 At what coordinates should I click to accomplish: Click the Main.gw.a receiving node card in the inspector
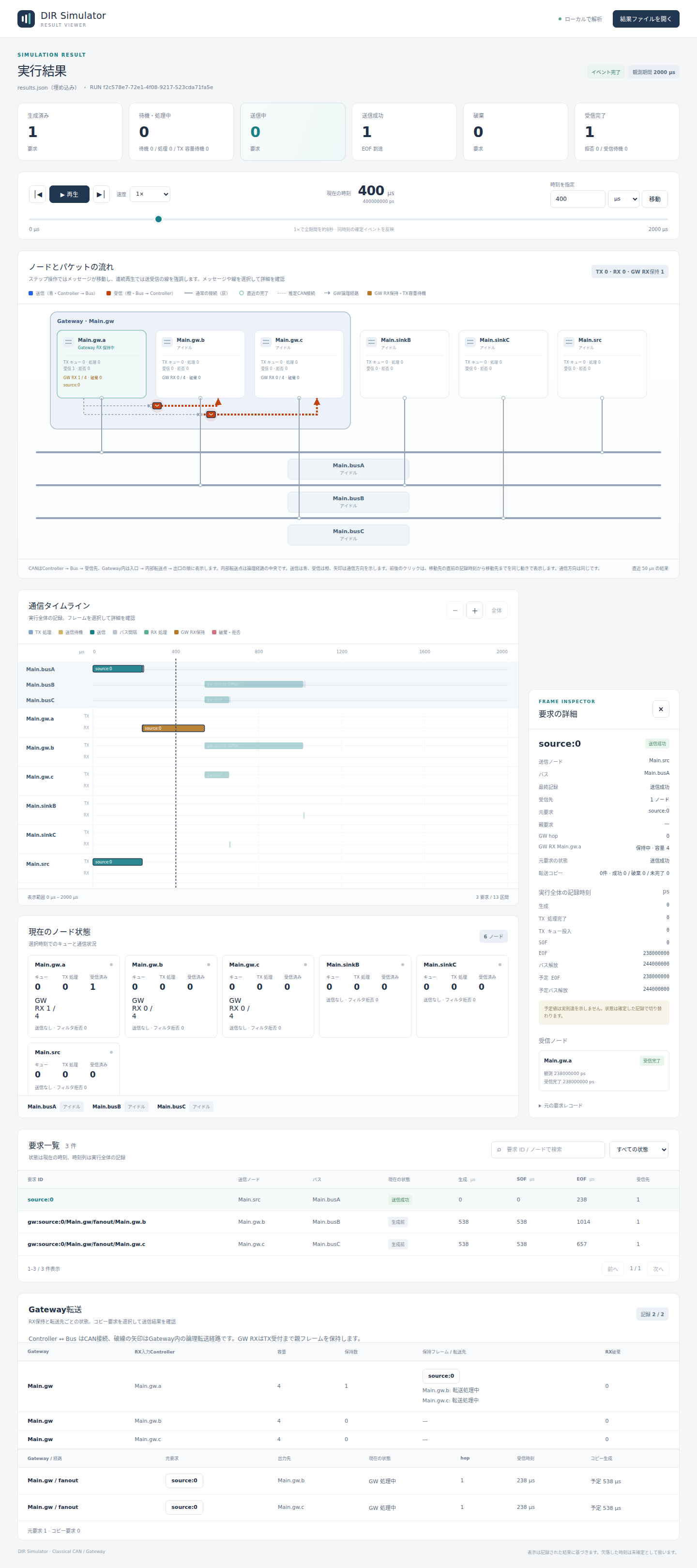click(603, 1071)
